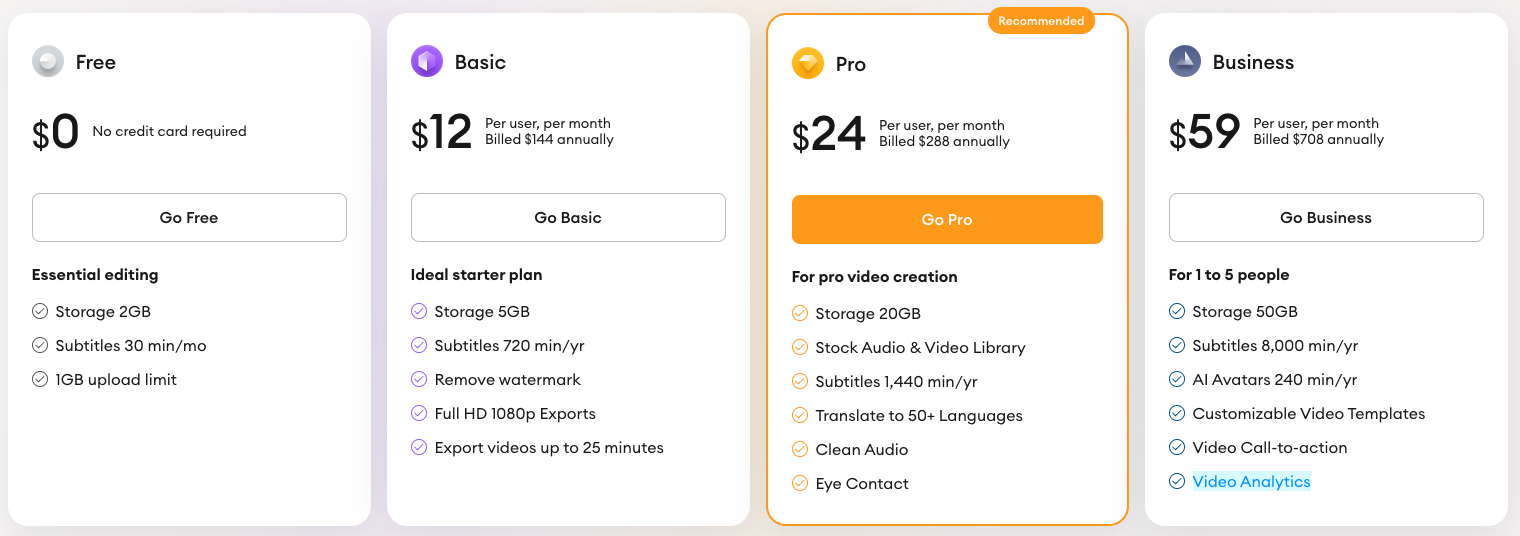Click the orange Pro plan gem icon
Screen dimensions: 1520x536
point(808,64)
